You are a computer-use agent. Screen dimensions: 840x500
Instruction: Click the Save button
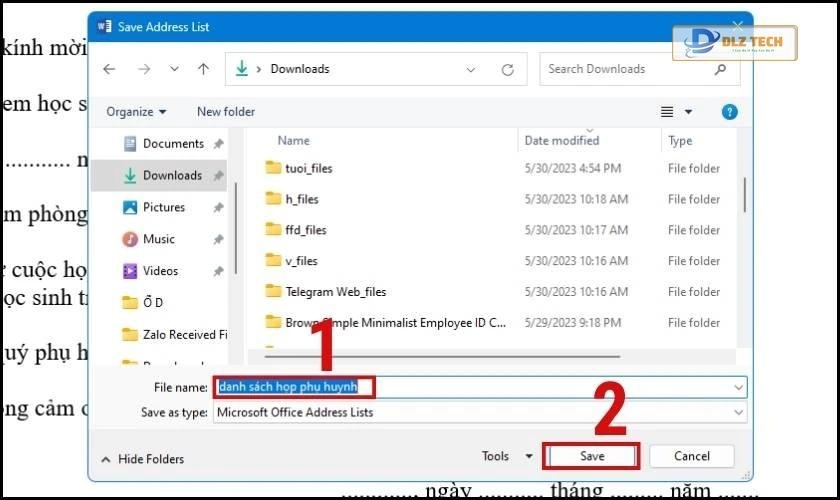point(591,456)
